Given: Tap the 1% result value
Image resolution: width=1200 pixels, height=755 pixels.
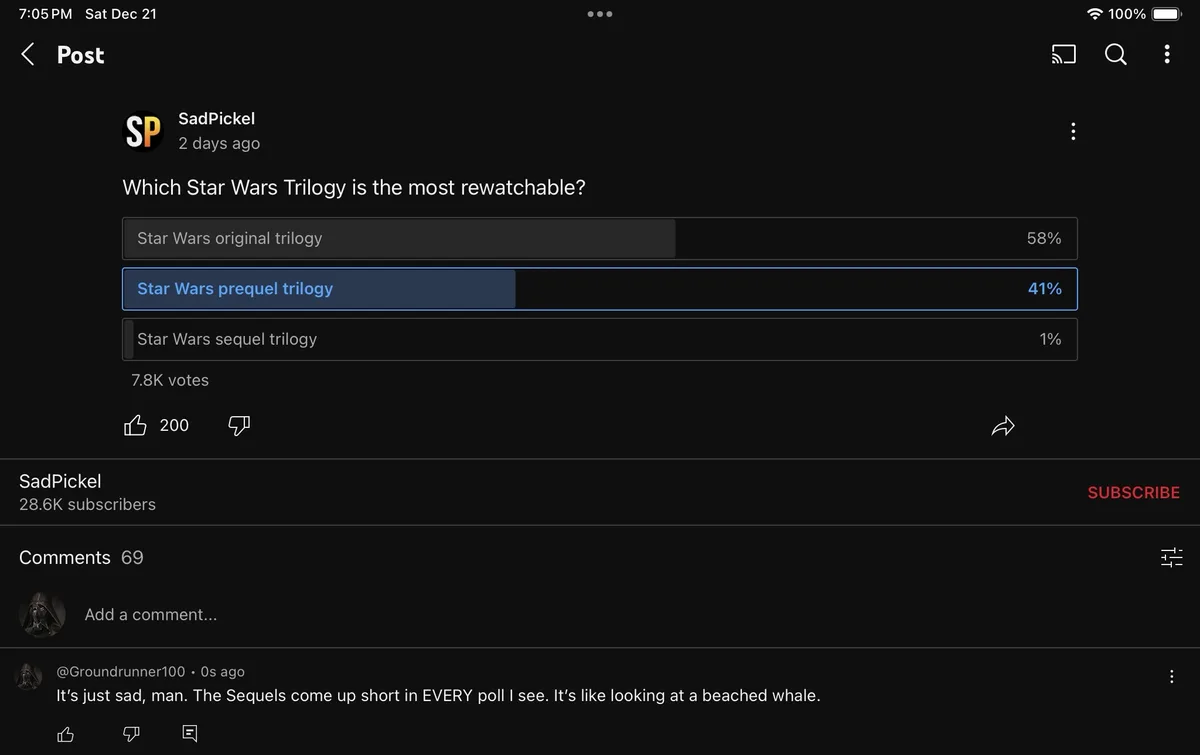Looking at the screenshot, I should (x=1050, y=339).
